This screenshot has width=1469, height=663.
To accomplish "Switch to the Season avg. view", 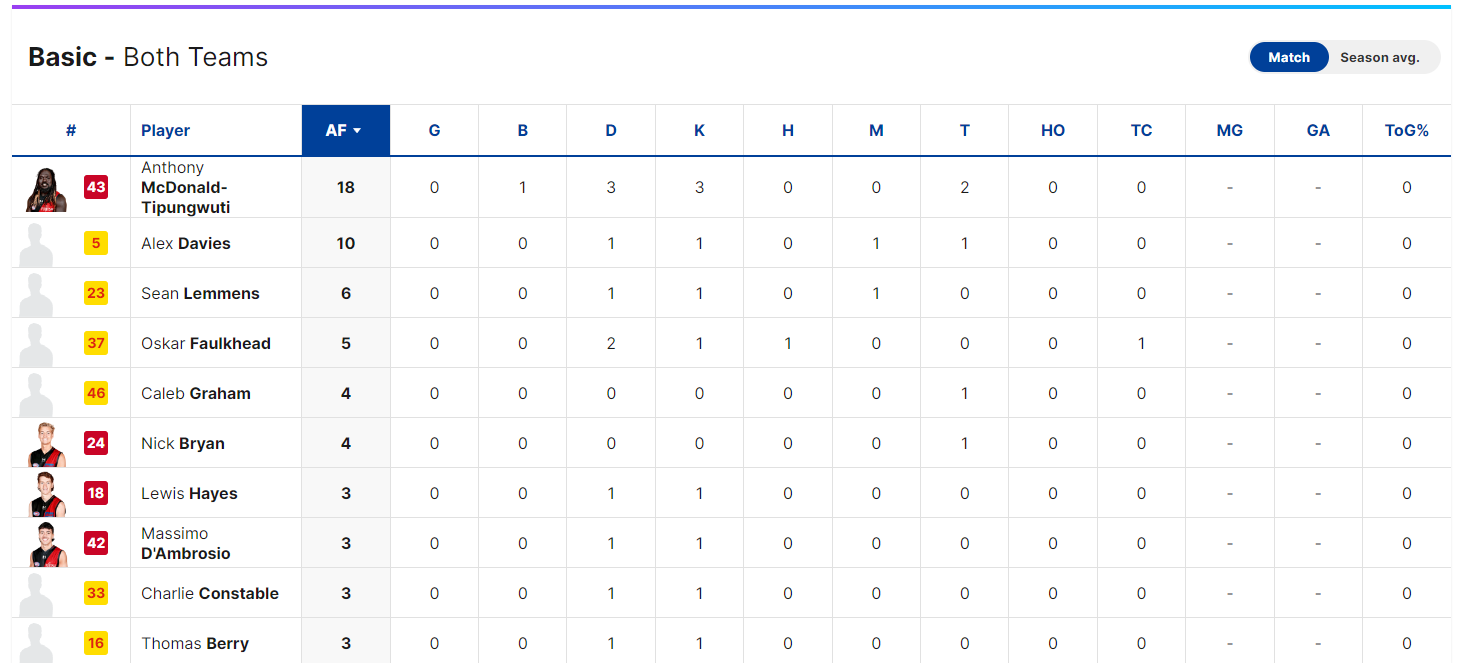I will (1380, 57).
